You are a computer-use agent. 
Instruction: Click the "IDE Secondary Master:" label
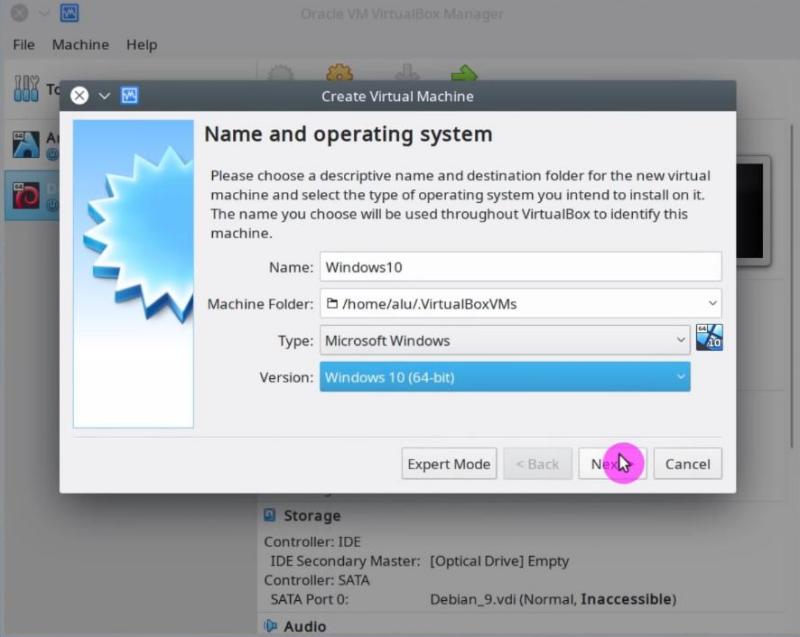coord(345,561)
